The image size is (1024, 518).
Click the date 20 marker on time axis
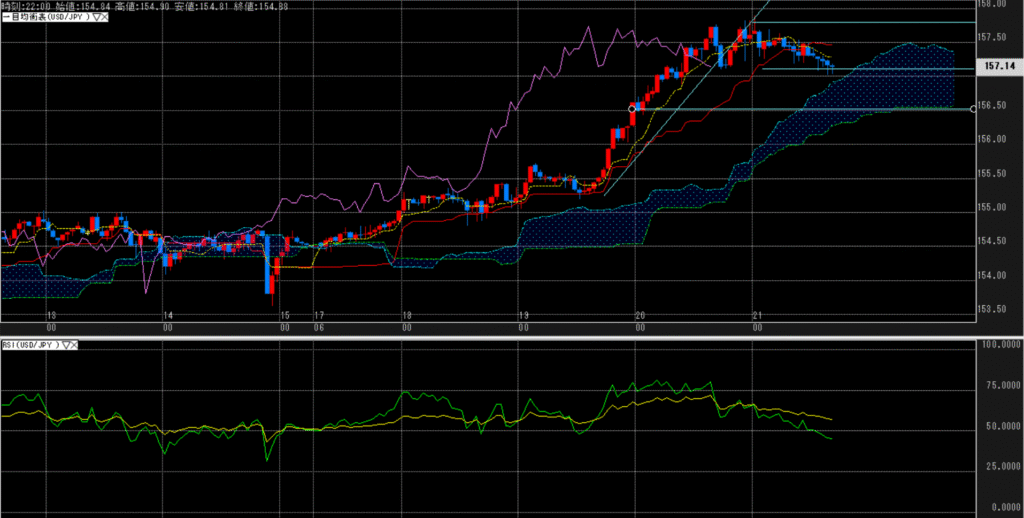639,316
